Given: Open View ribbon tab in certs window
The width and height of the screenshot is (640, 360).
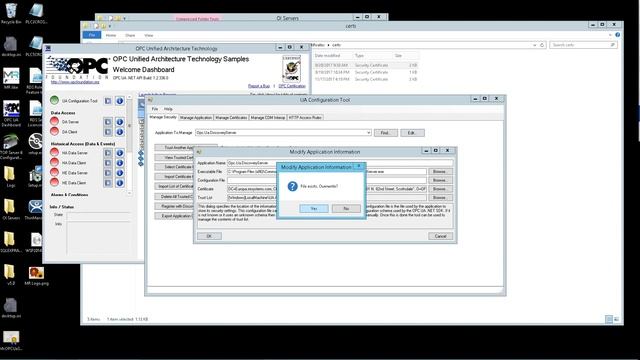Looking at the screenshot, I should point(149,36).
